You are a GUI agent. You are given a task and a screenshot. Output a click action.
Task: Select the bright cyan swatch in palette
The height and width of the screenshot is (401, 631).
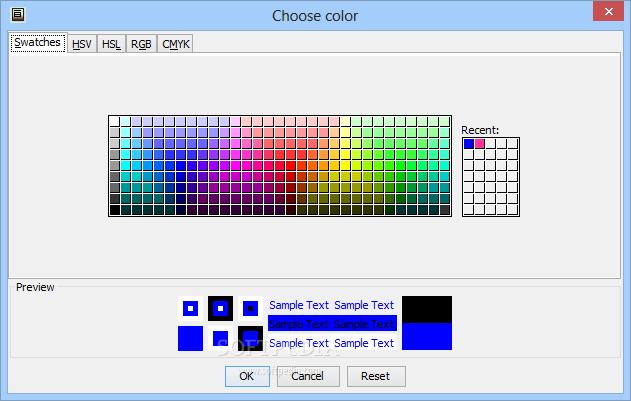tap(126, 165)
